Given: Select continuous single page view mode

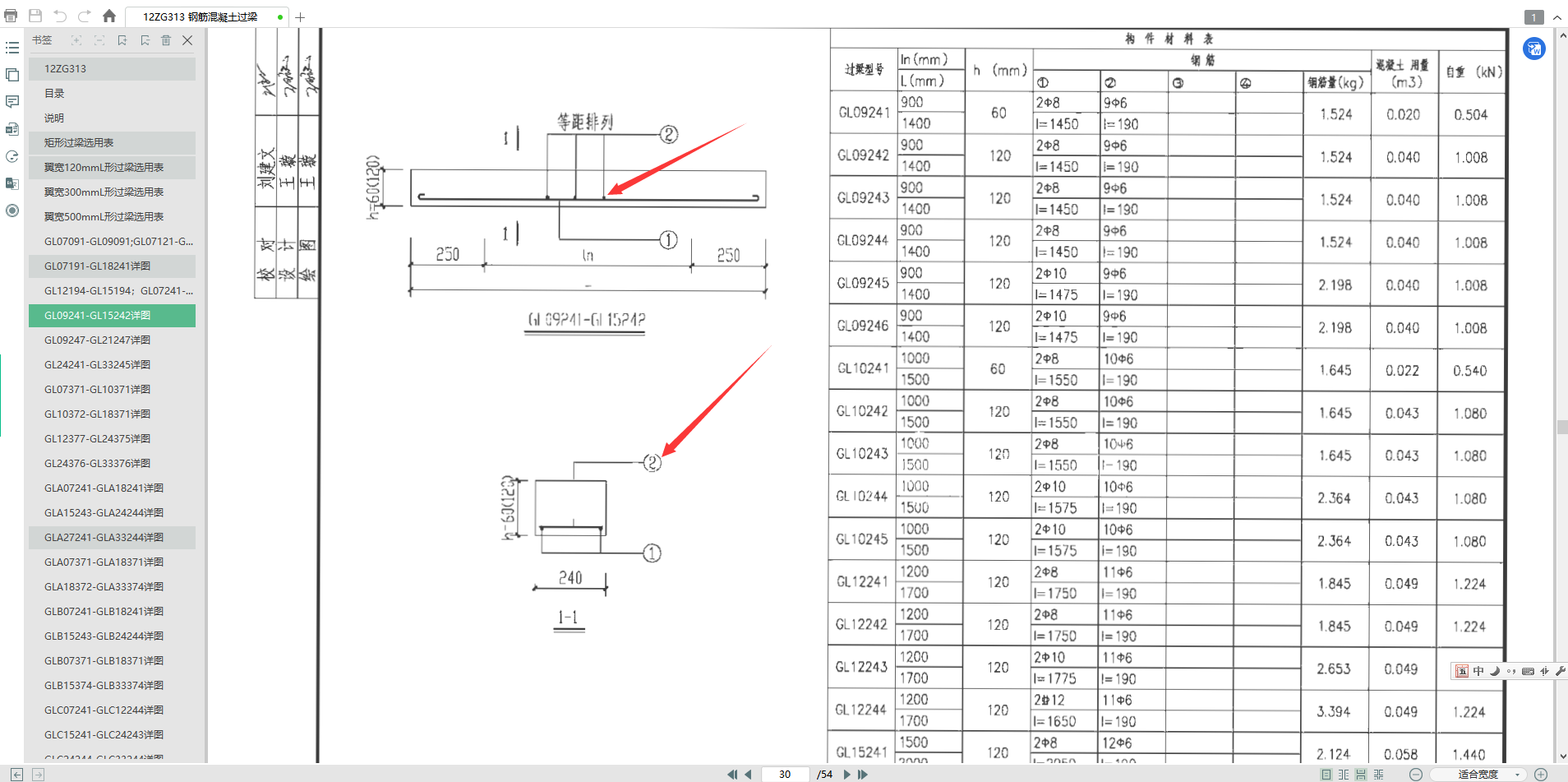Looking at the screenshot, I should click(x=1360, y=774).
